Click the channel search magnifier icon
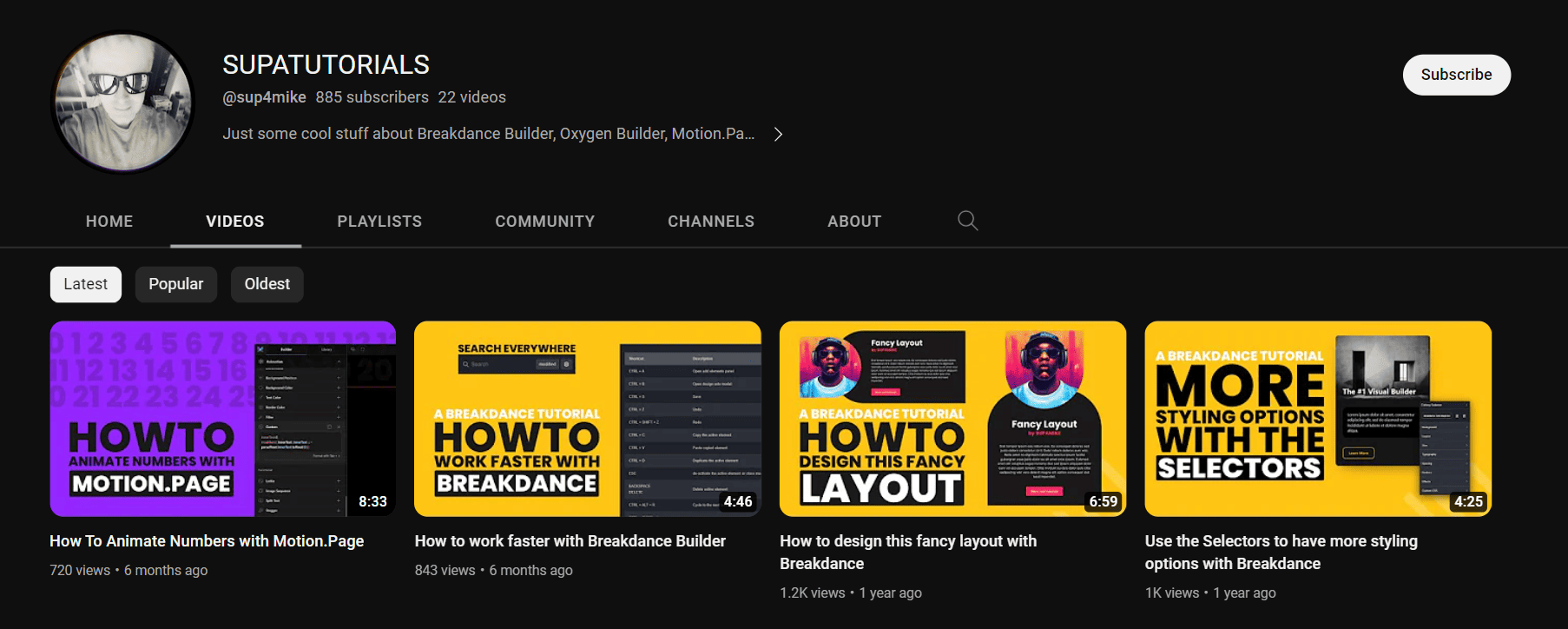Viewport: 1568px width, 629px height. point(967,221)
